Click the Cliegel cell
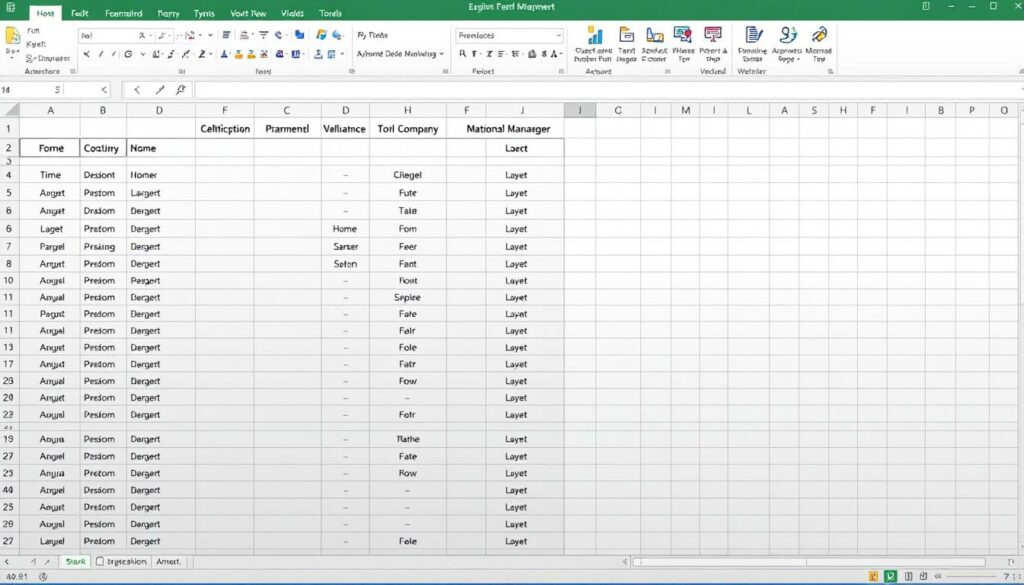Image resolution: width=1024 pixels, height=585 pixels. (408, 175)
